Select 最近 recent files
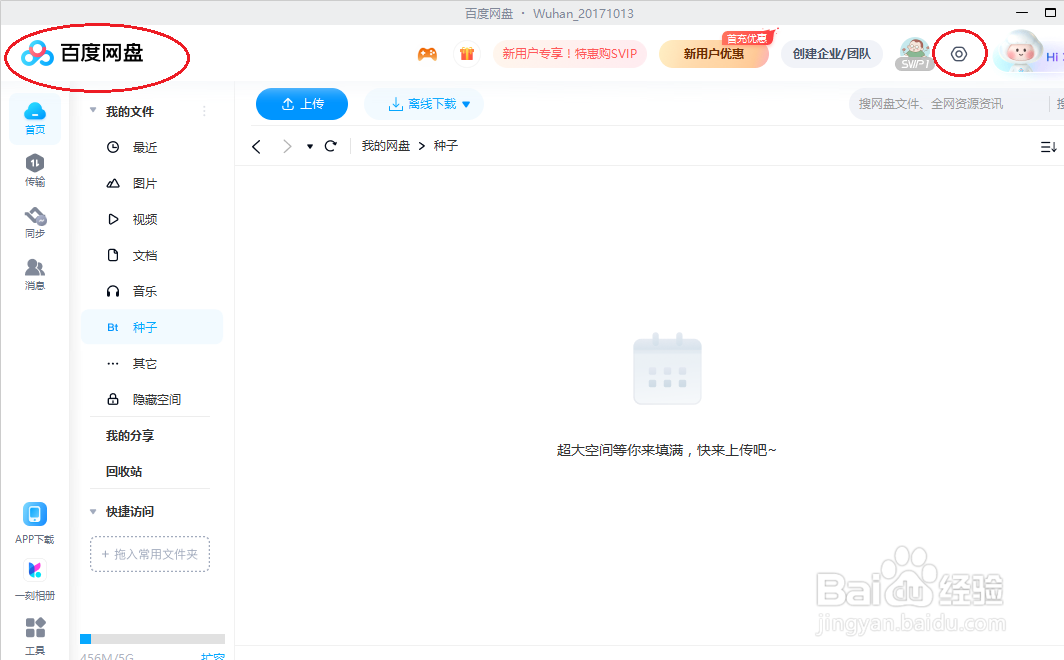 click(x=152, y=147)
